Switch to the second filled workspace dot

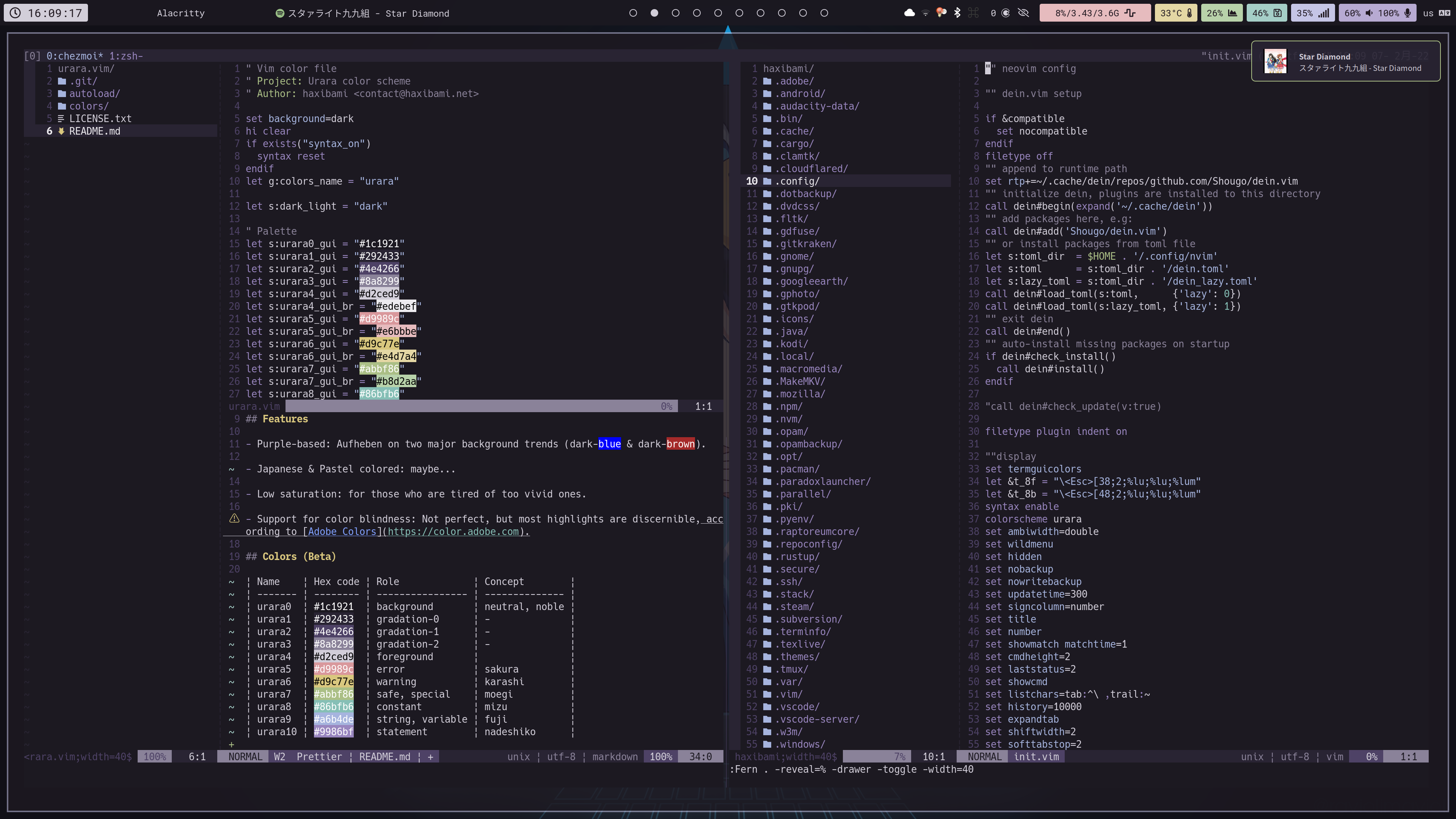tap(654, 13)
